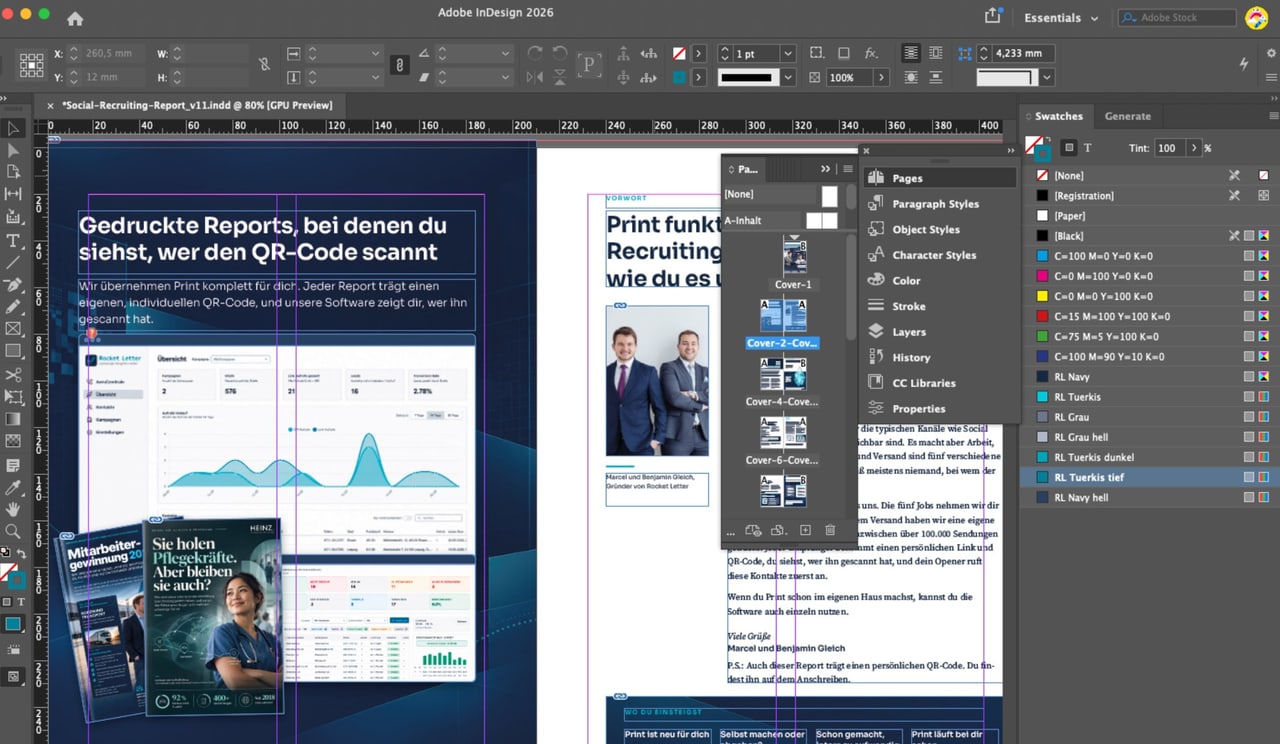Toggle formatting affects container in Swatches panel
The height and width of the screenshot is (744, 1280).
tap(1069, 148)
